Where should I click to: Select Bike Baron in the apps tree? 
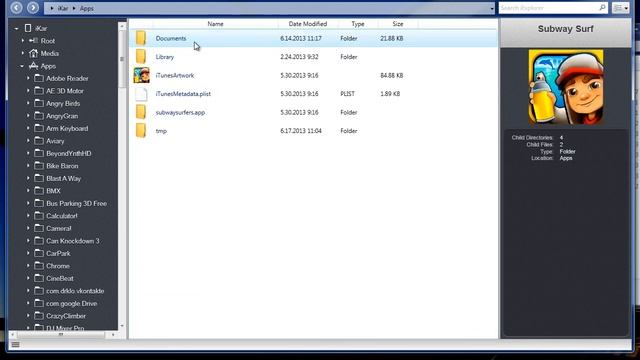coord(62,166)
